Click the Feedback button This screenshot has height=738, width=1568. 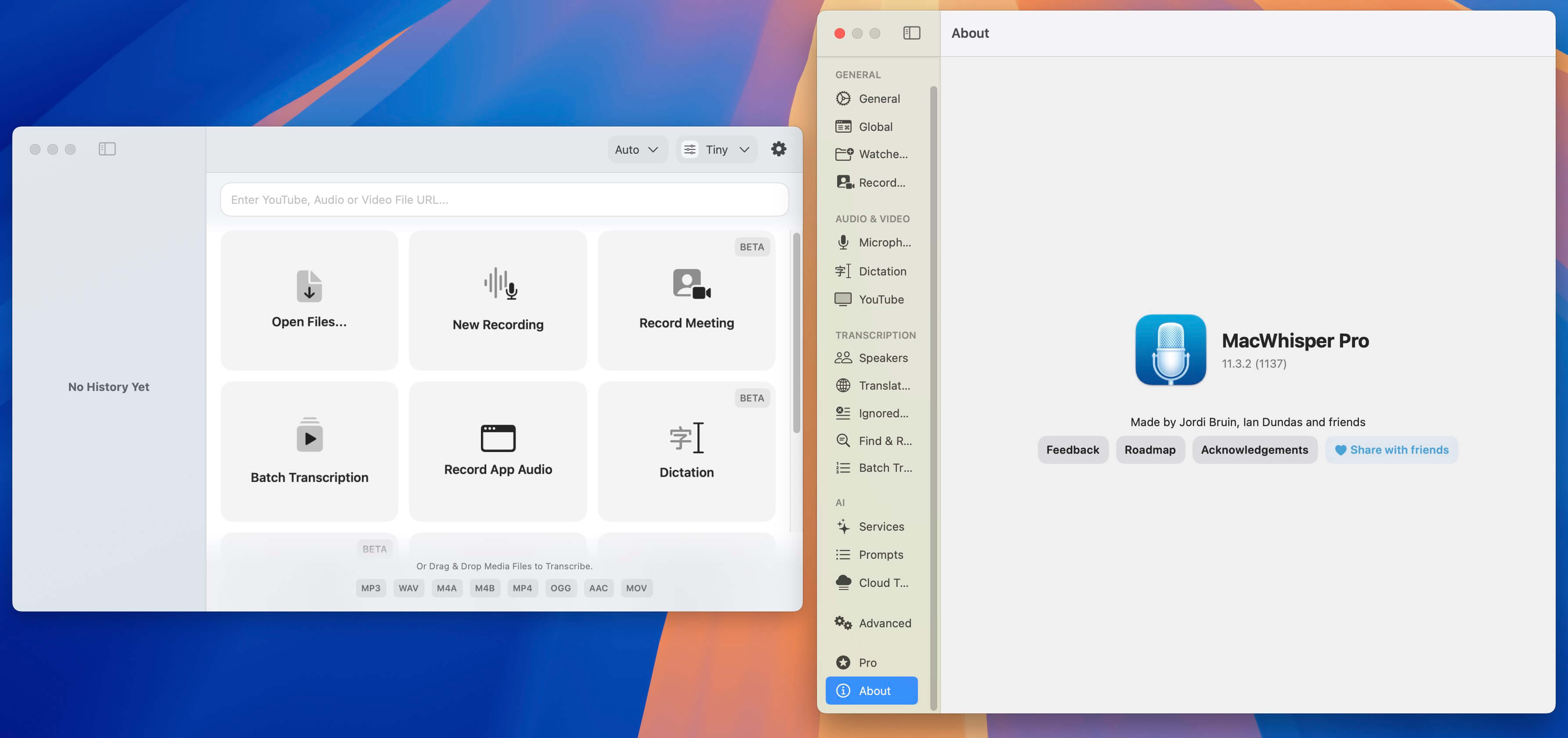tap(1073, 450)
